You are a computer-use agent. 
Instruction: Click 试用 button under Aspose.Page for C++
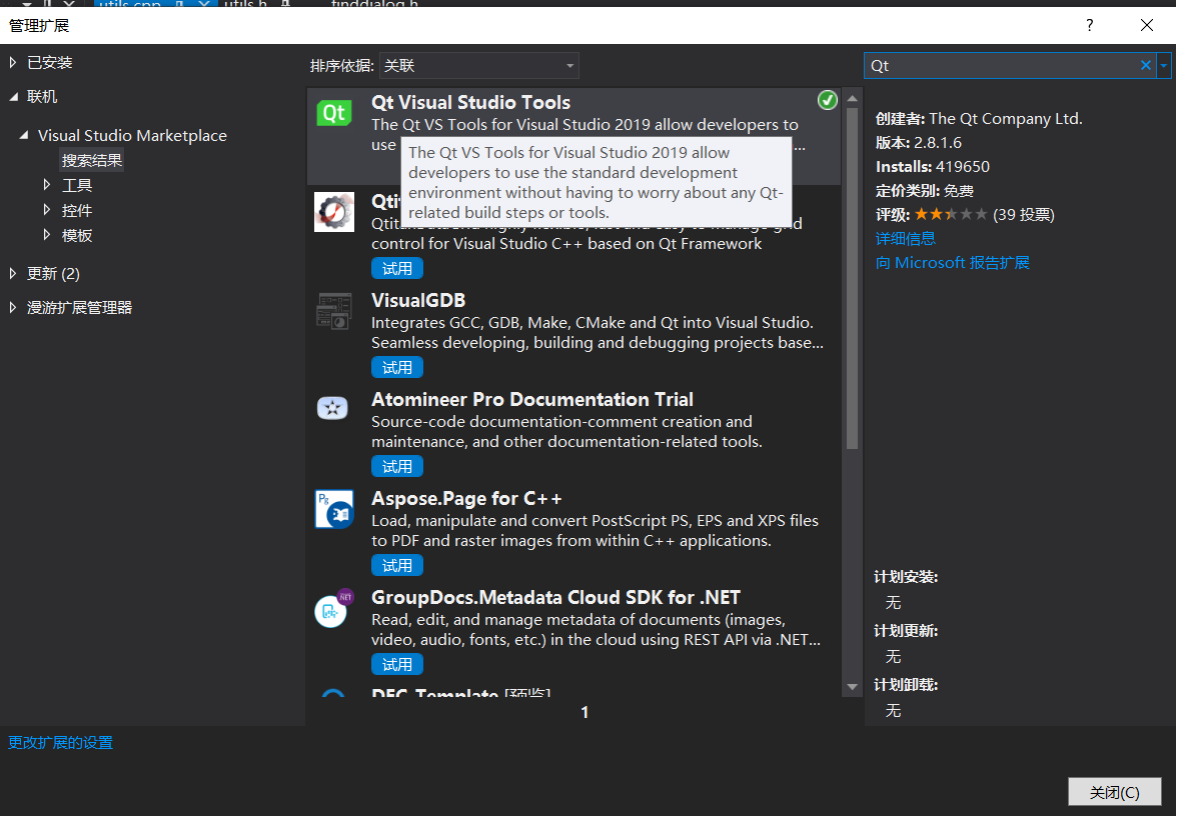click(397, 565)
